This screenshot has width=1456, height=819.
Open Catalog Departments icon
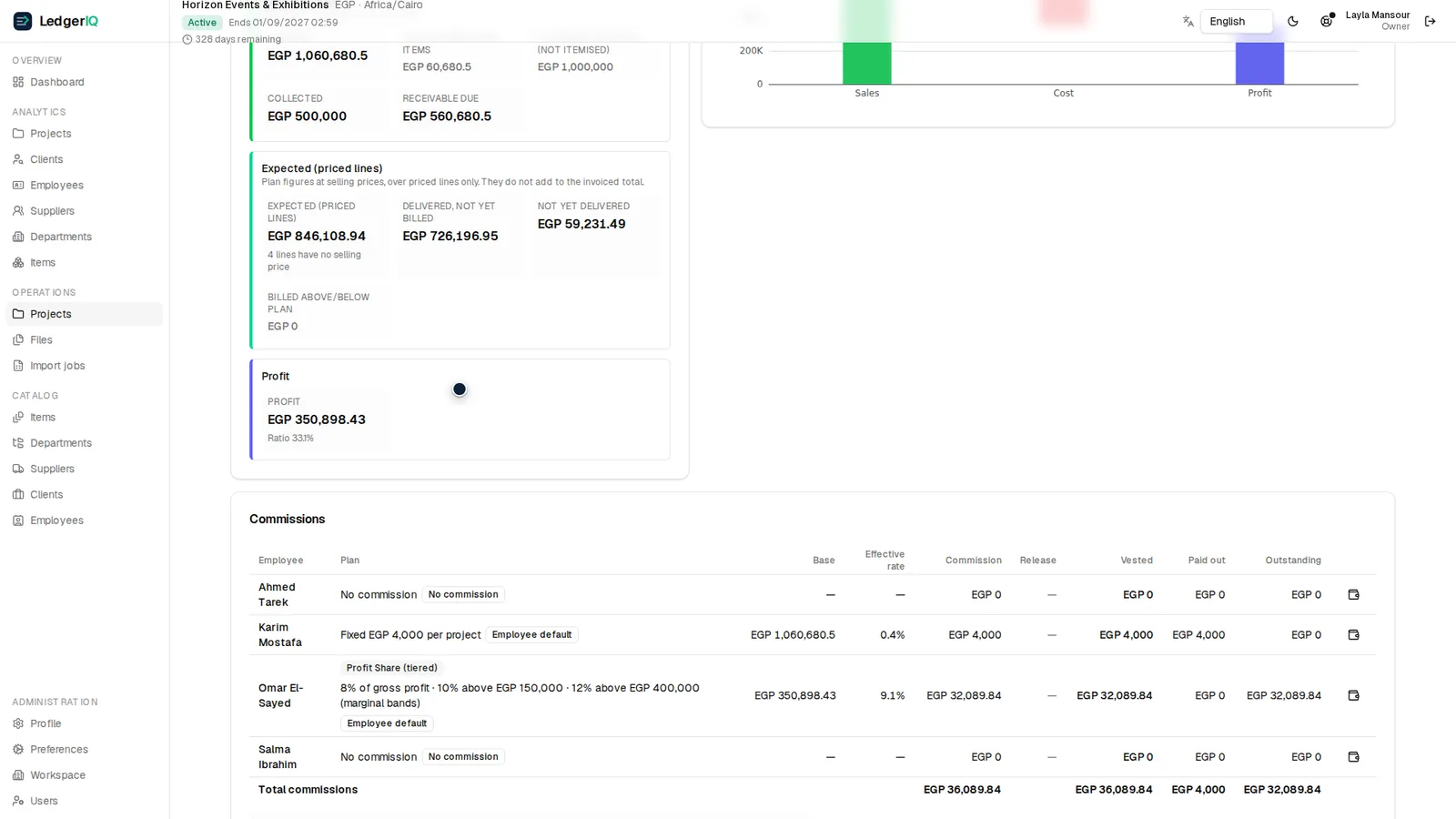18,443
